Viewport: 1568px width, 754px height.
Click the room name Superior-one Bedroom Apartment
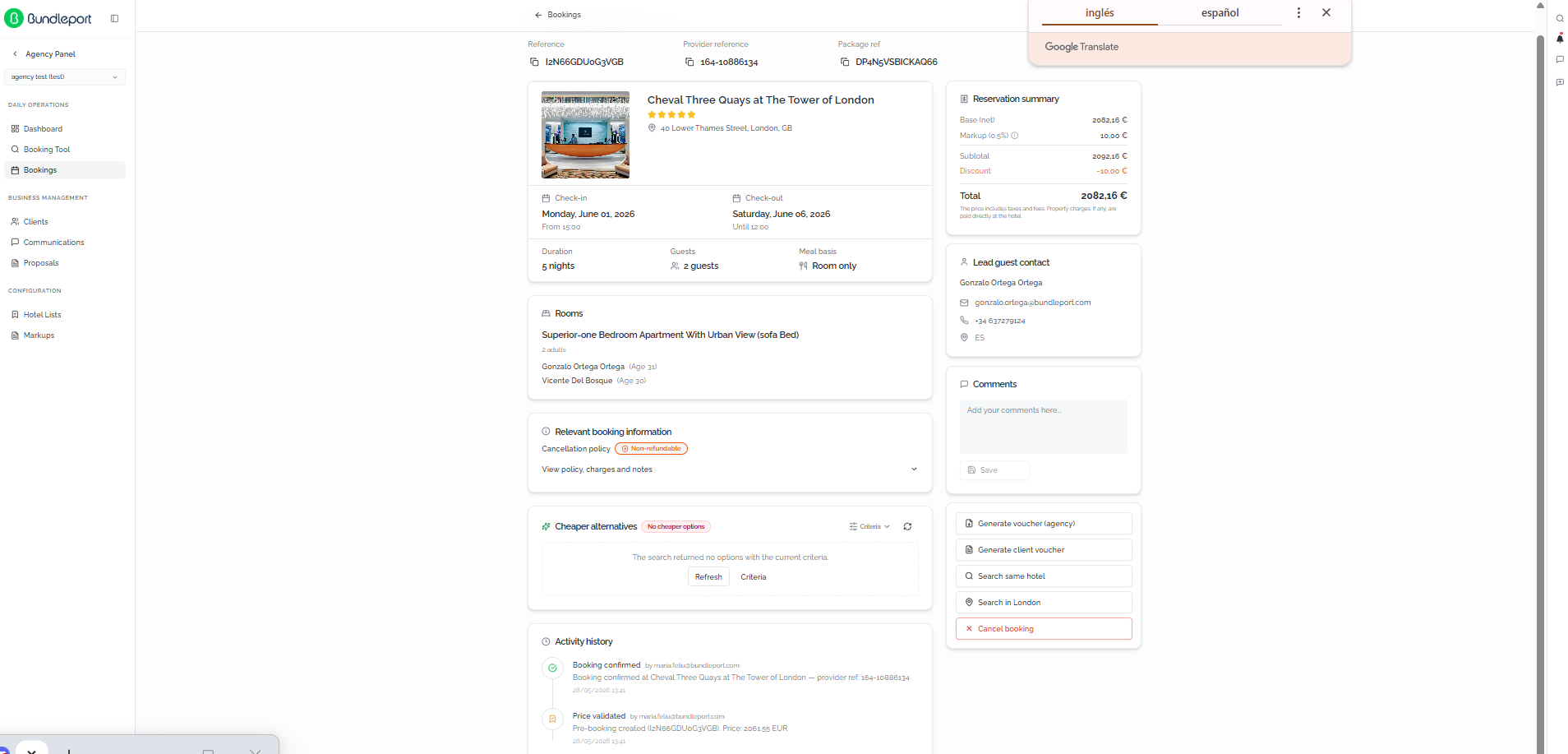[670, 335]
